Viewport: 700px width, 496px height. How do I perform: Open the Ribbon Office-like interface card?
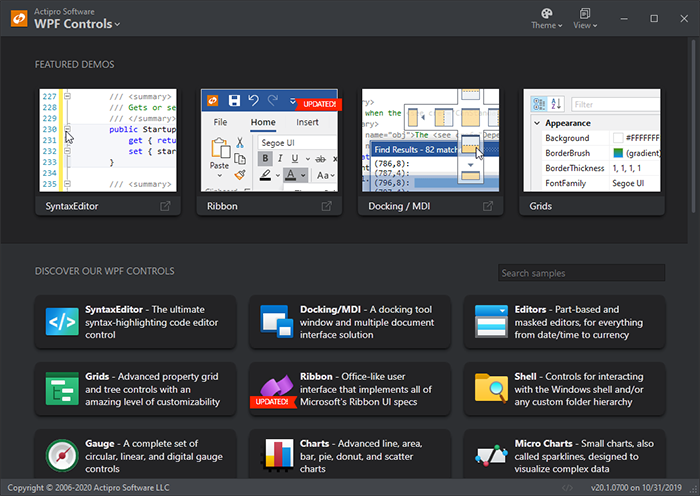pyautogui.click(x=350, y=389)
